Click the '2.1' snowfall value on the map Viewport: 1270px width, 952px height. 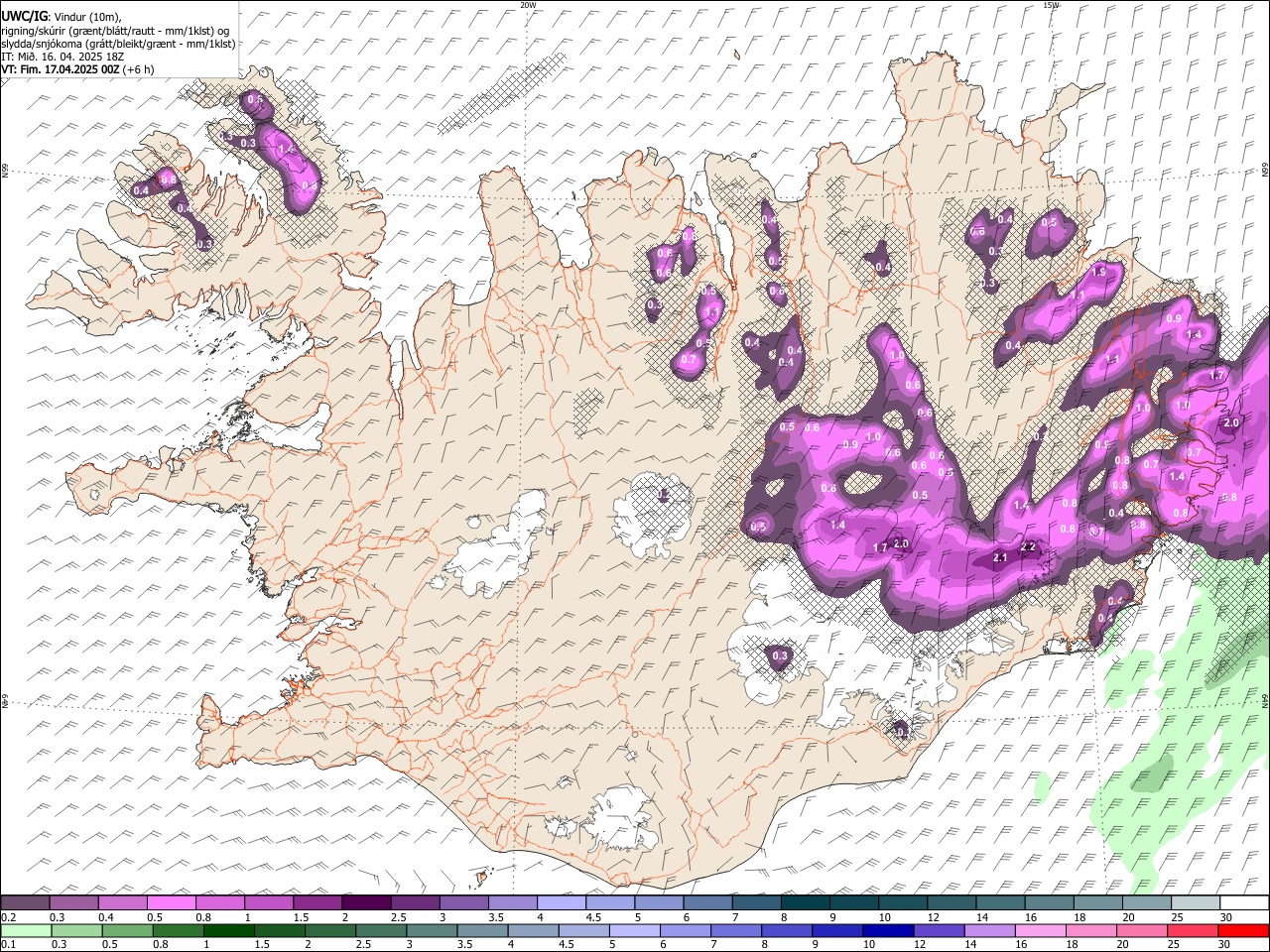pos(1000,559)
